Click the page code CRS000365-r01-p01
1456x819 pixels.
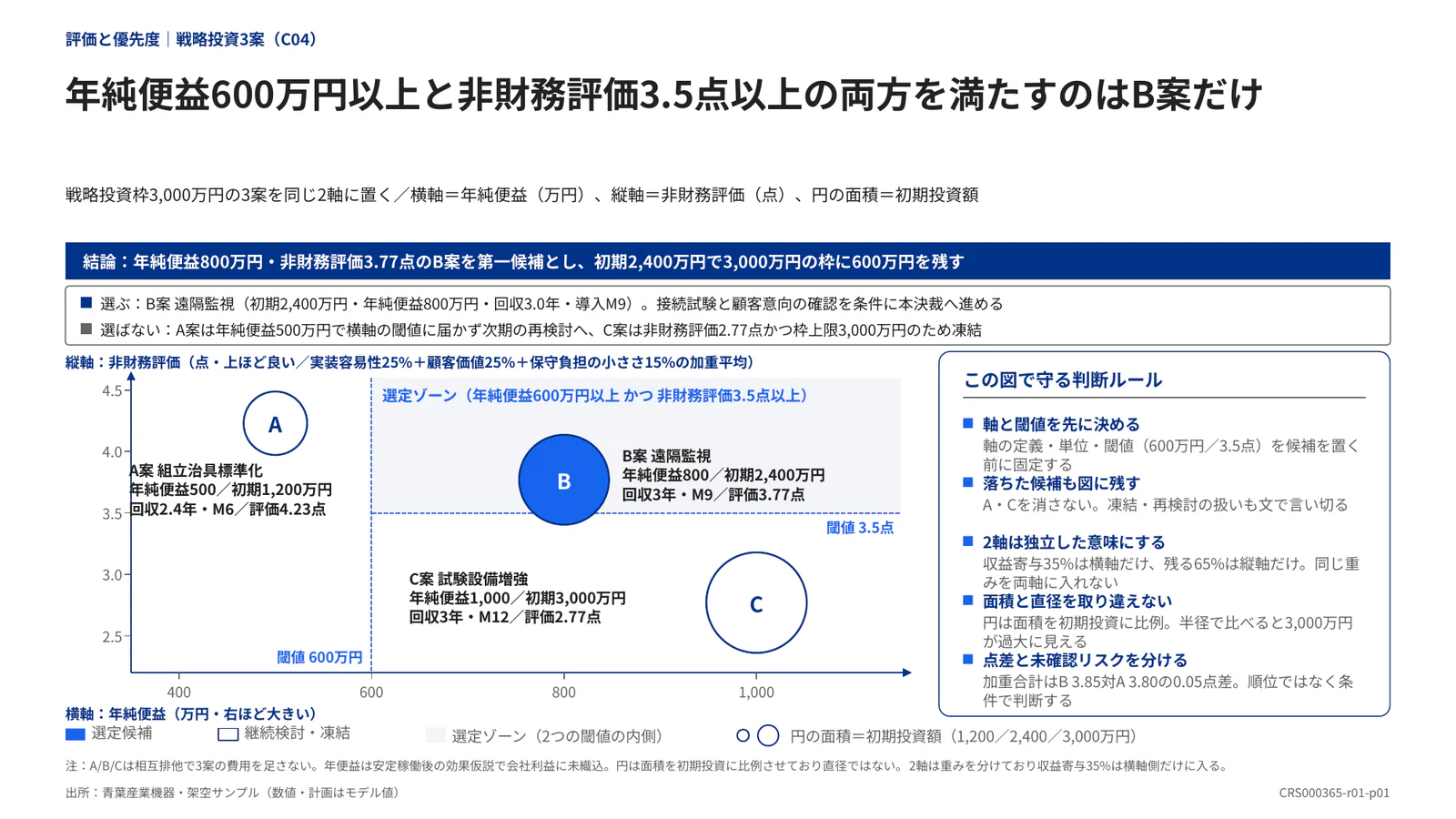pos(1334,793)
